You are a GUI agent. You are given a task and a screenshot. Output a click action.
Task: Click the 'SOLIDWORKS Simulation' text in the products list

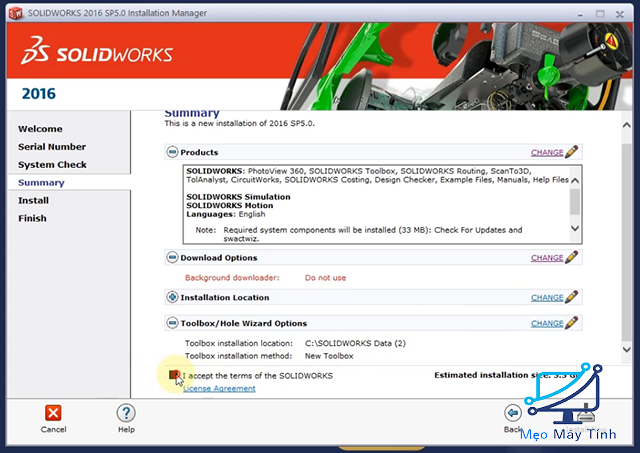[x=238, y=197]
